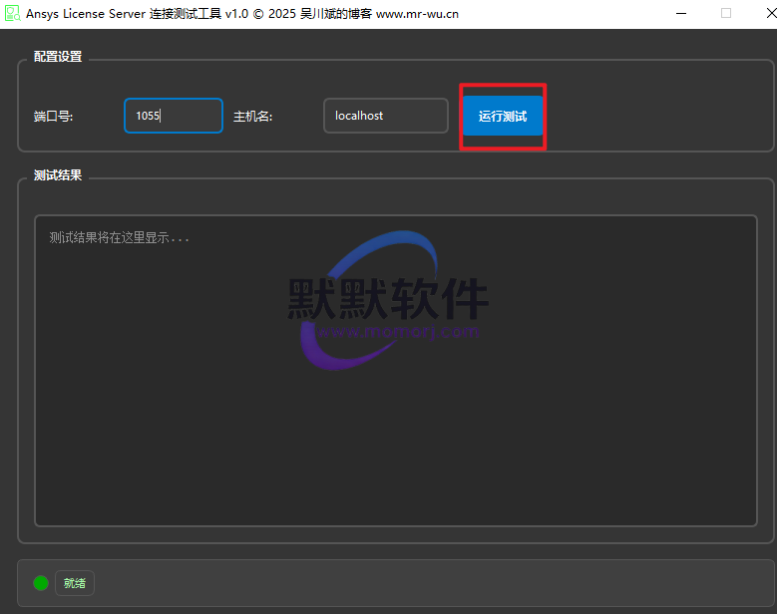Screen dimensions: 777x614
Task: Click the 测试结果将在这里显示 placeholder text
Action: 119,238
